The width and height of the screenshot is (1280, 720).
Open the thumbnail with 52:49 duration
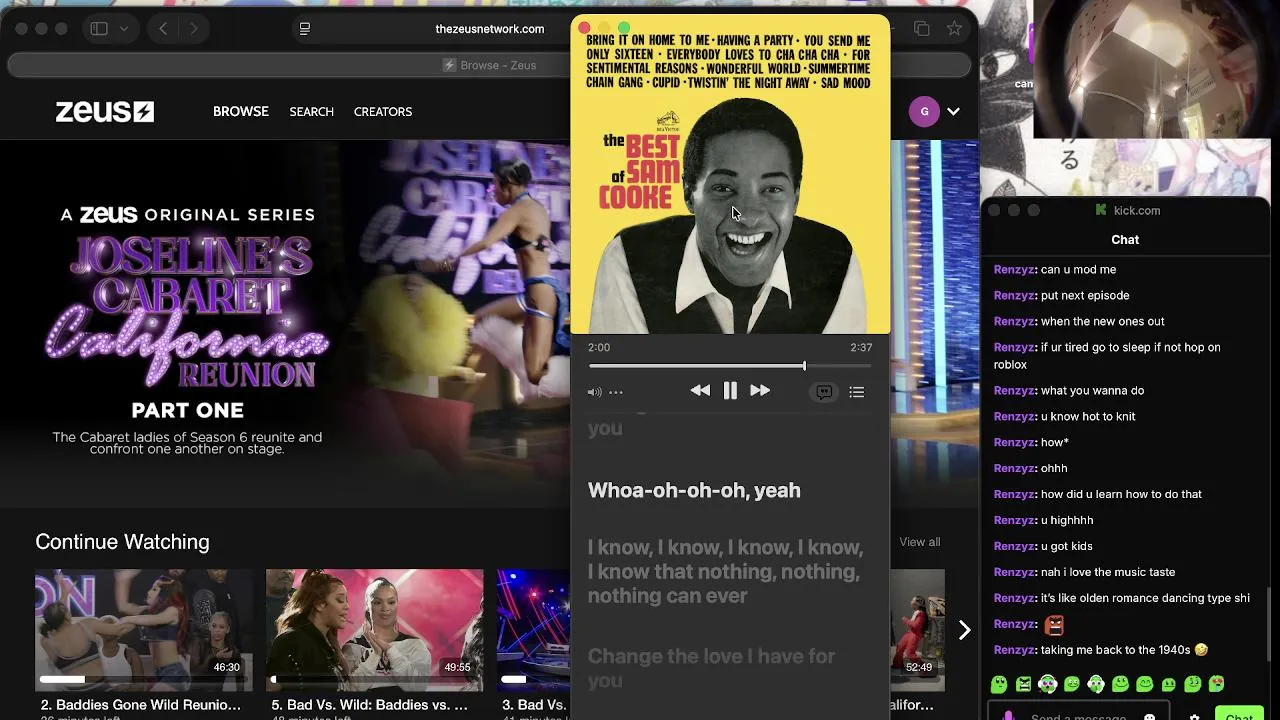point(917,630)
